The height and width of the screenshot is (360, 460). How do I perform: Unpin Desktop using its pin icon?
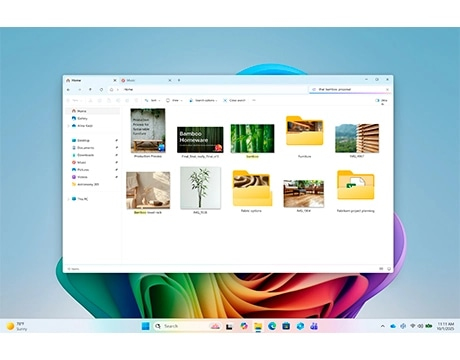pos(117,140)
